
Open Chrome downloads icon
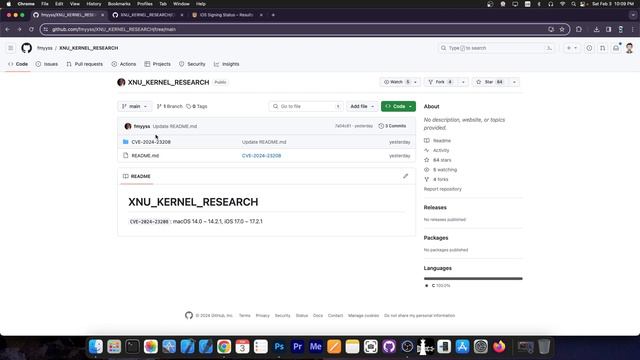(x=596, y=29)
